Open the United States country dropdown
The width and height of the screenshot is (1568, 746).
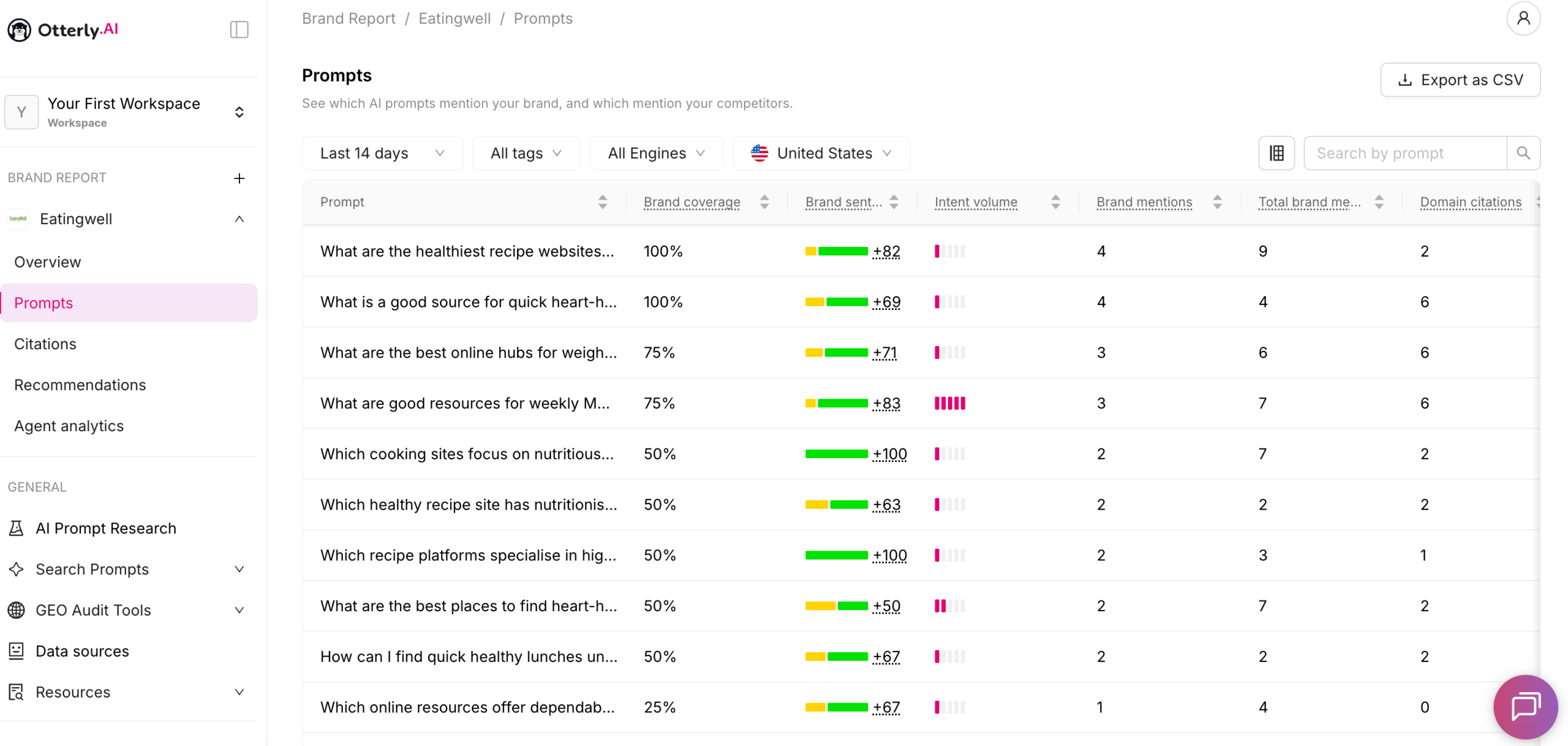(x=821, y=153)
